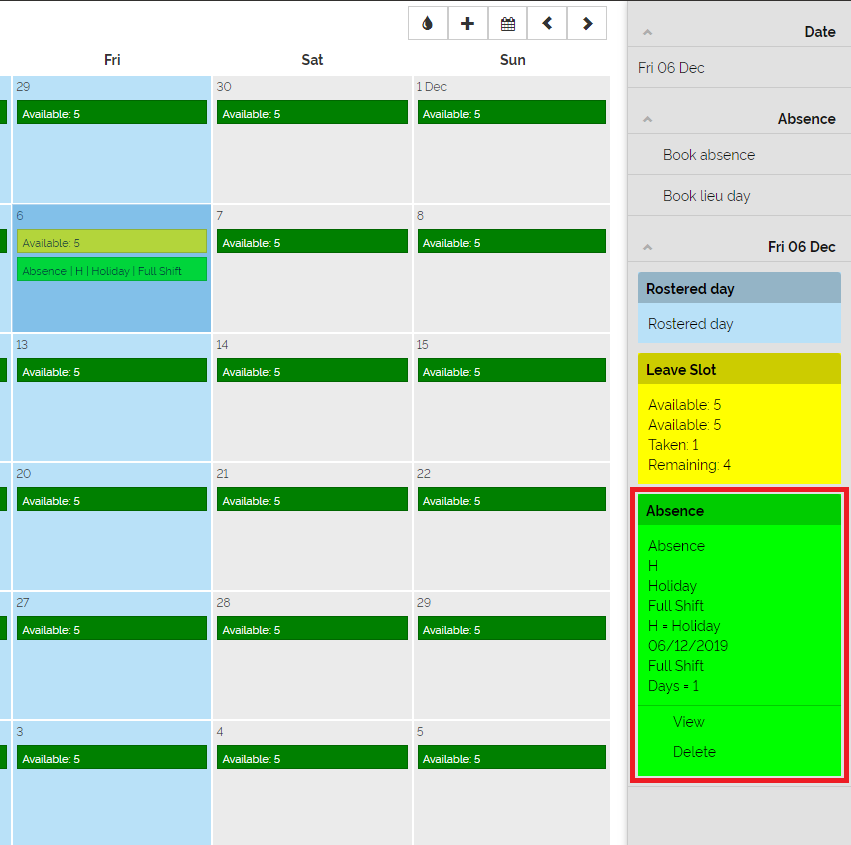Collapse the Absence section header
851x845 pixels.
tap(739, 119)
